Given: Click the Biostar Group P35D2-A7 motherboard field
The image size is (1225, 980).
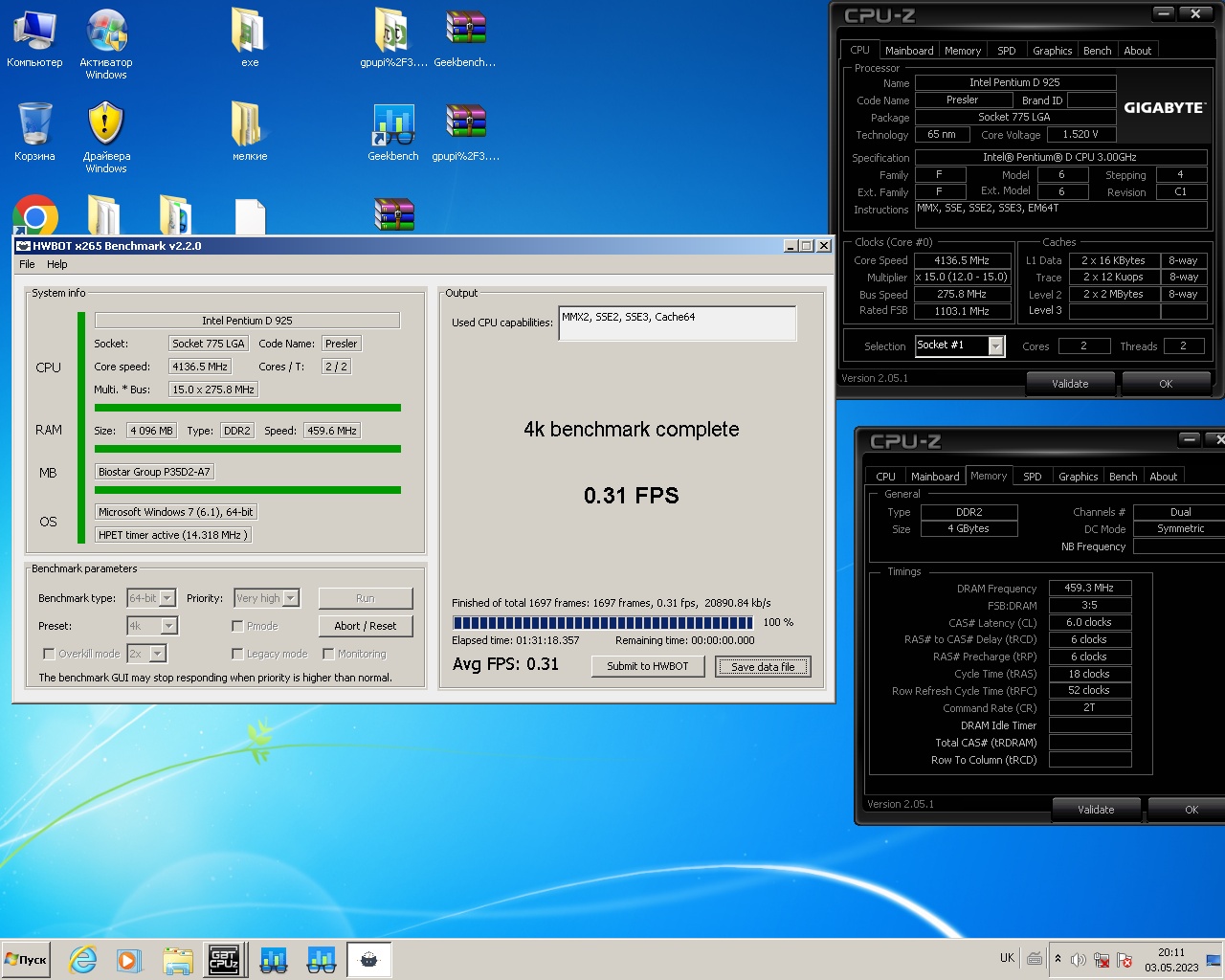Looking at the screenshot, I should 154,472.
